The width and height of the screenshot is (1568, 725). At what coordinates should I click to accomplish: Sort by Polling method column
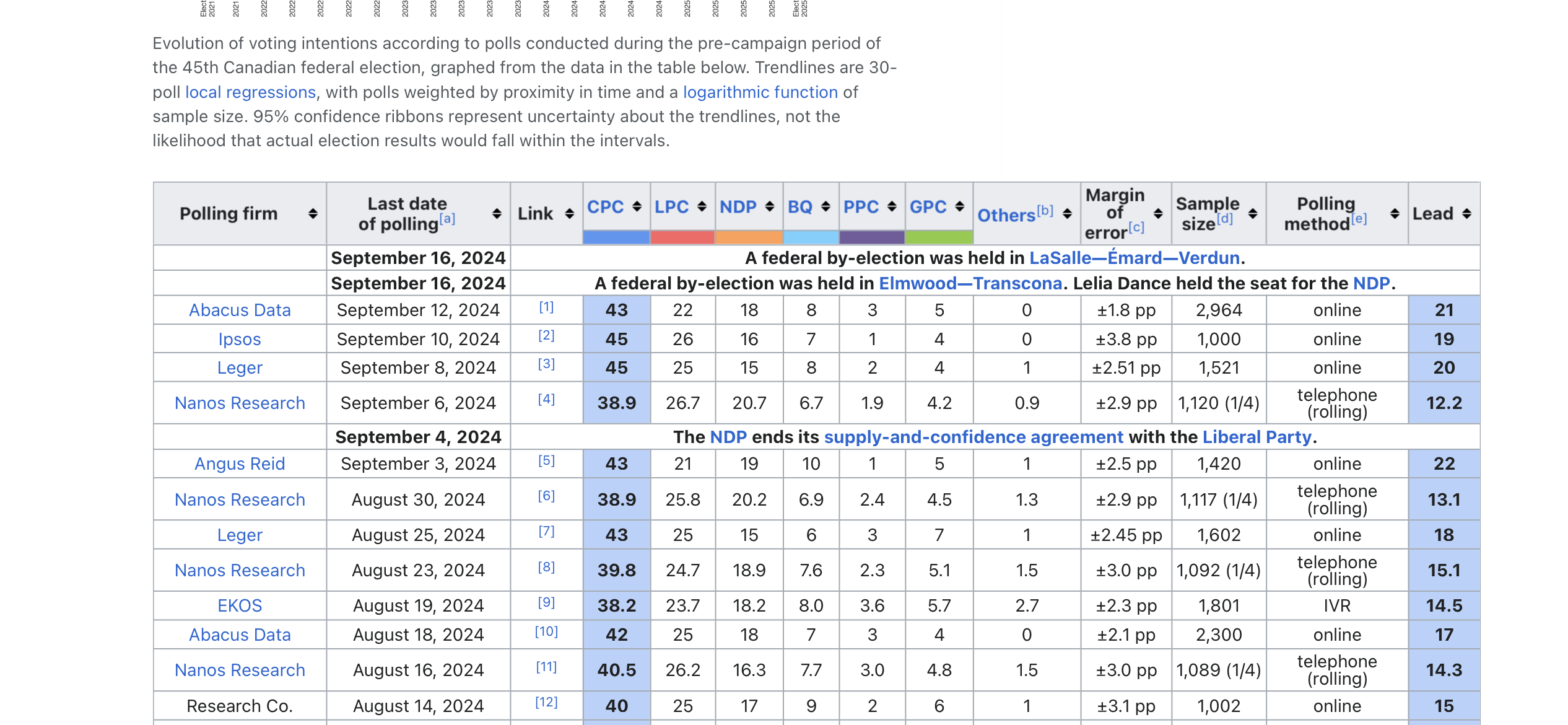tap(1395, 214)
